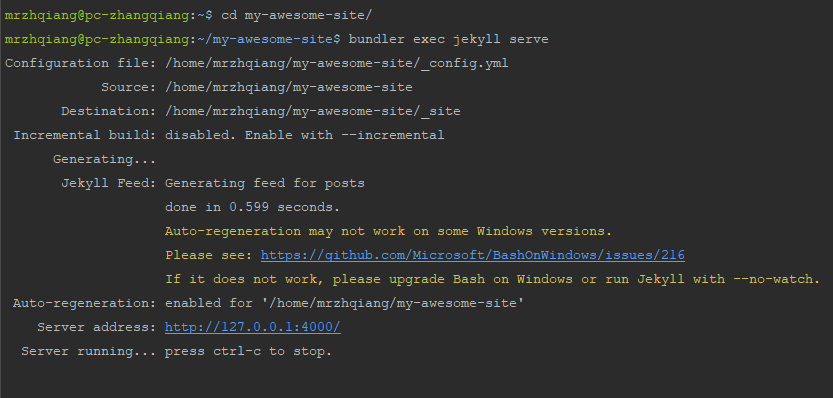Click 'Generating feed for posts' text
833x398 pixels.
(x=265, y=183)
